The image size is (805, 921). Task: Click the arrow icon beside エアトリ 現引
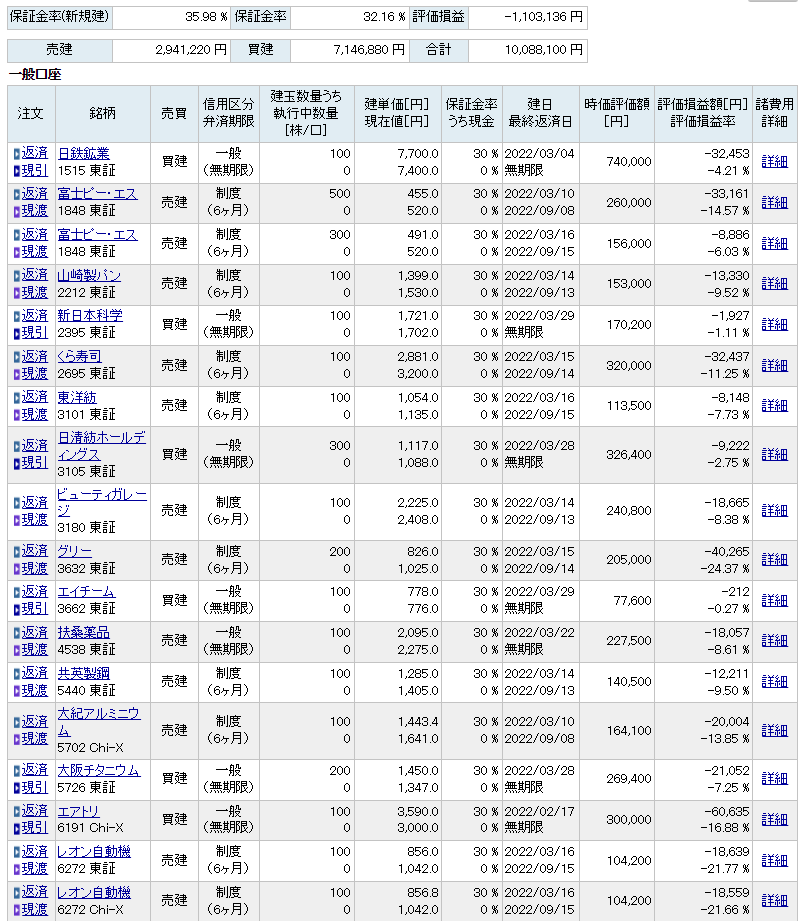pos(16,828)
